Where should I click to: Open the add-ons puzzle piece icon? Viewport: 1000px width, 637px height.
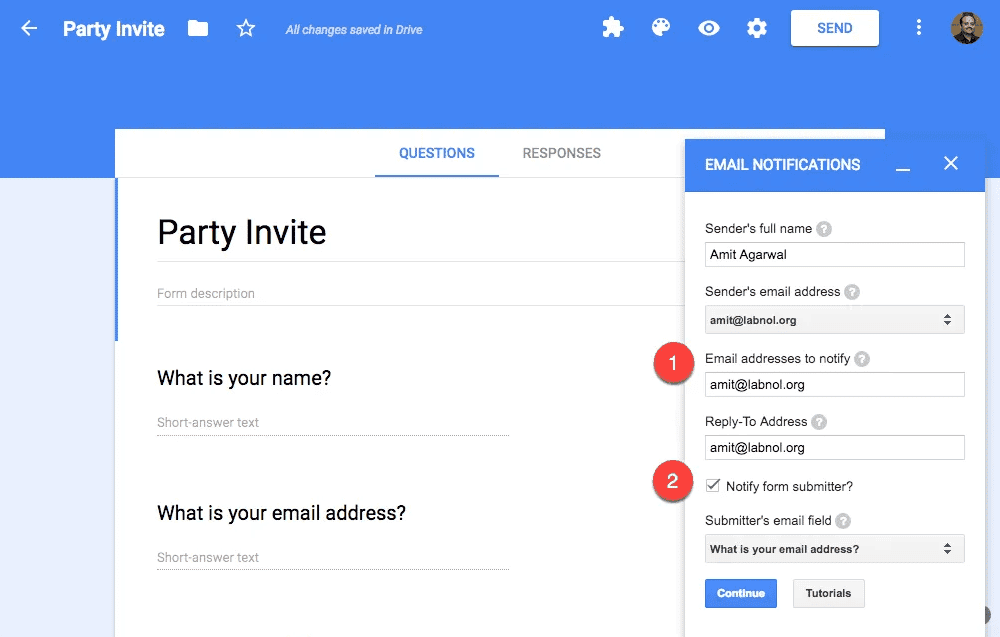pyautogui.click(x=613, y=28)
